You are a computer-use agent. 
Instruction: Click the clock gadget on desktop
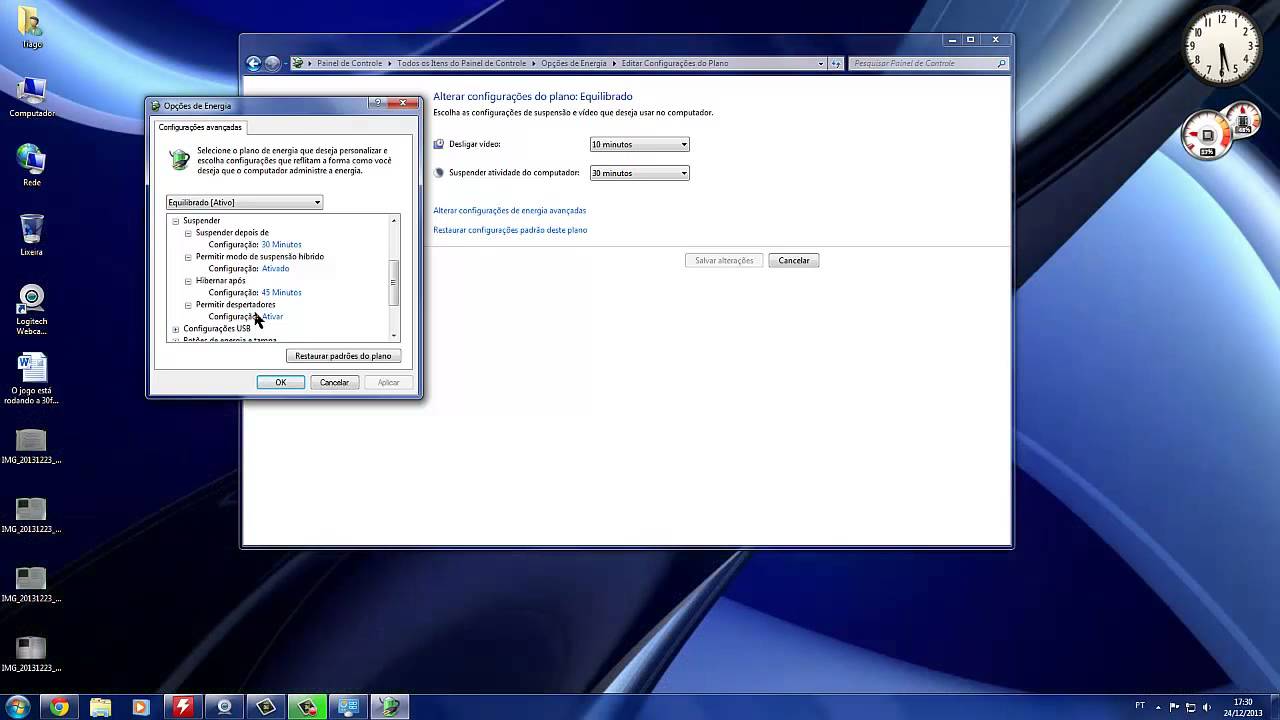click(1220, 46)
